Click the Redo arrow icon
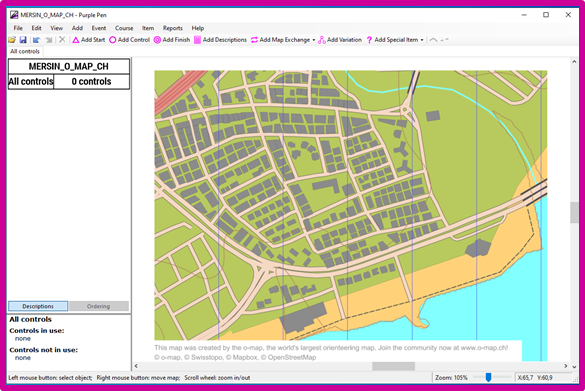Image resolution: width=585 pixels, height=391 pixels. pyautogui.click(x=49, y=40)
